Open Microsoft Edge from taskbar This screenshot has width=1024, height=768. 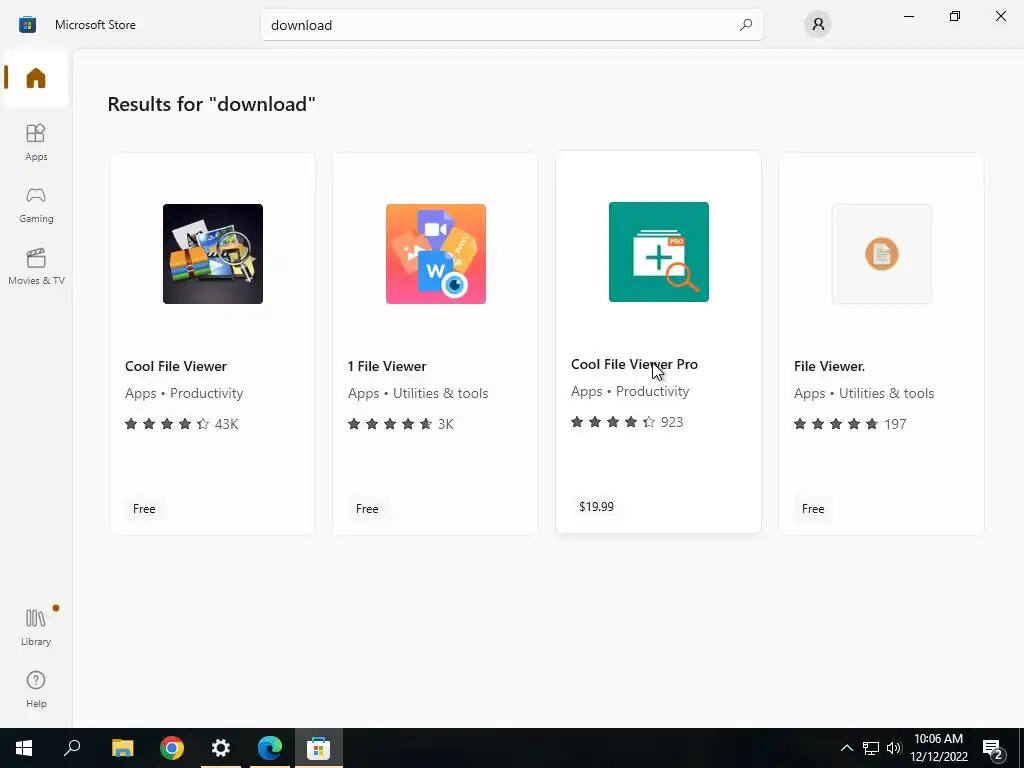pyautogui.click(x=270, y=748)
